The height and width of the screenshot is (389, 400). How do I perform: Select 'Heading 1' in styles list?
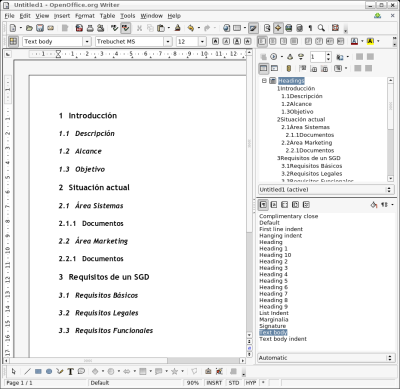(x=273, y=249)
